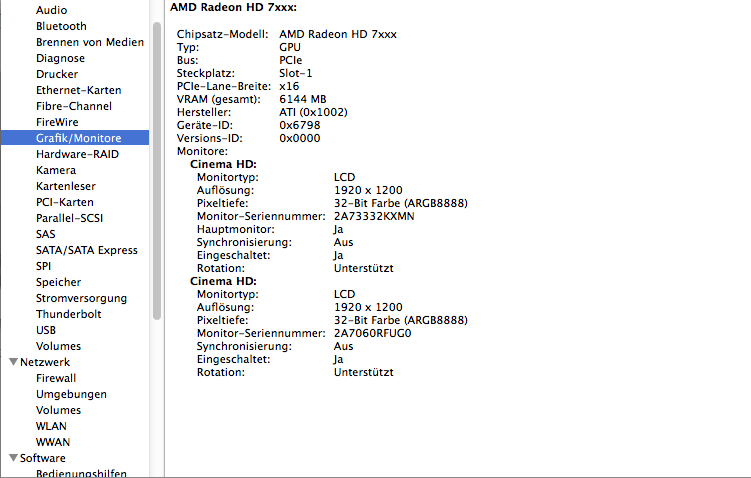Open the Kartenleser entry

66,186
